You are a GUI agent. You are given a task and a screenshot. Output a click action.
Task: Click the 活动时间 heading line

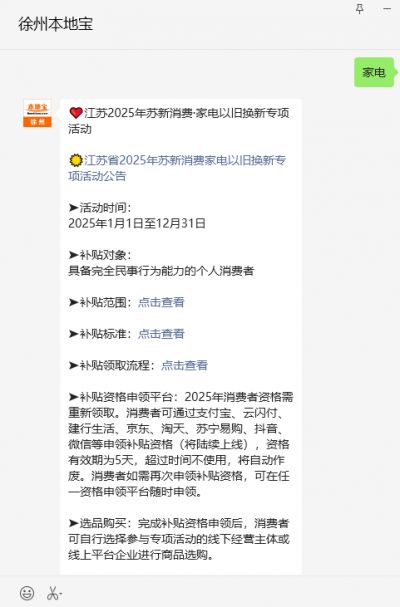pos(100,207)
